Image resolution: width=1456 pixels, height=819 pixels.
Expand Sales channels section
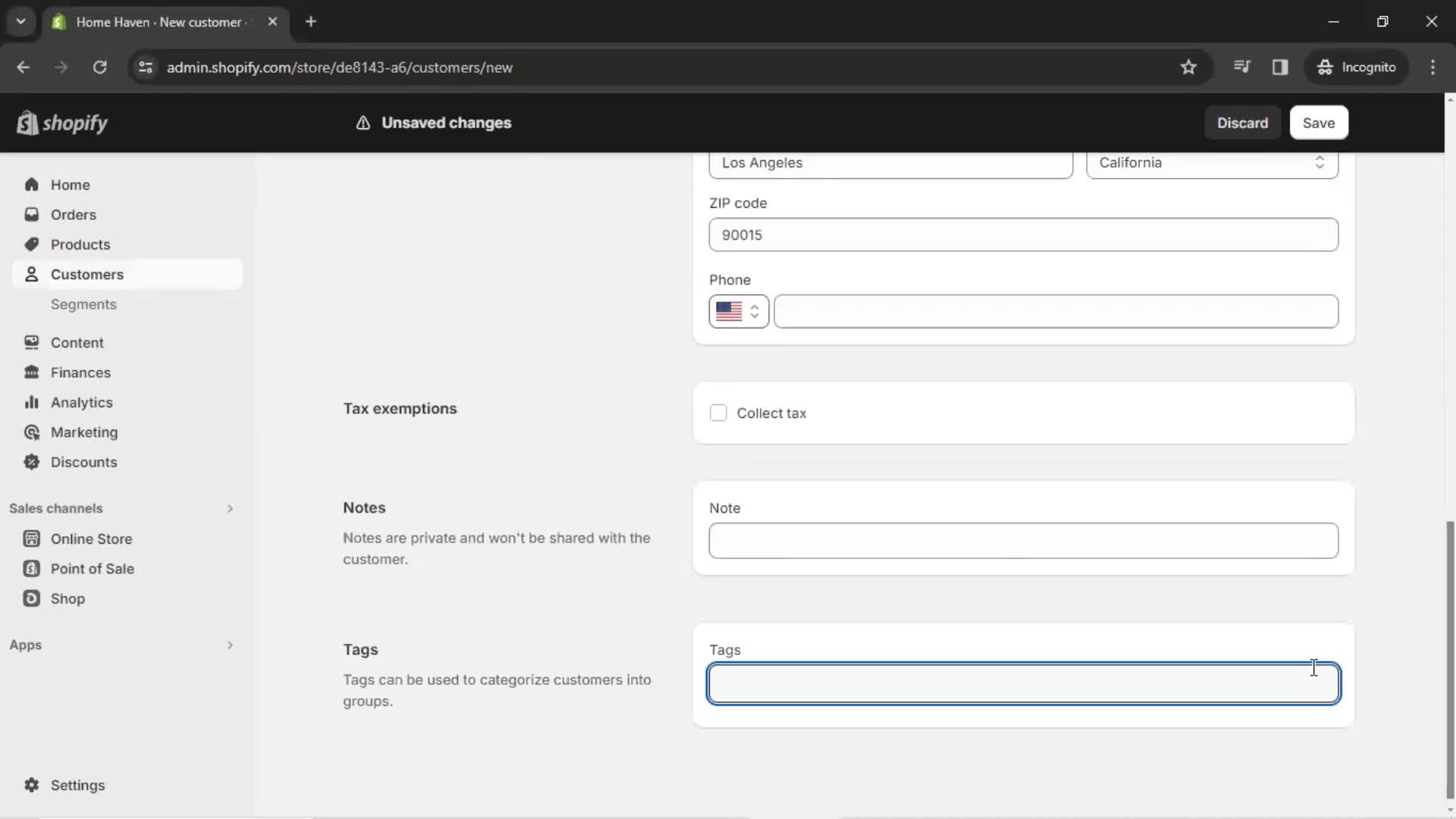(x=230, y=508)
